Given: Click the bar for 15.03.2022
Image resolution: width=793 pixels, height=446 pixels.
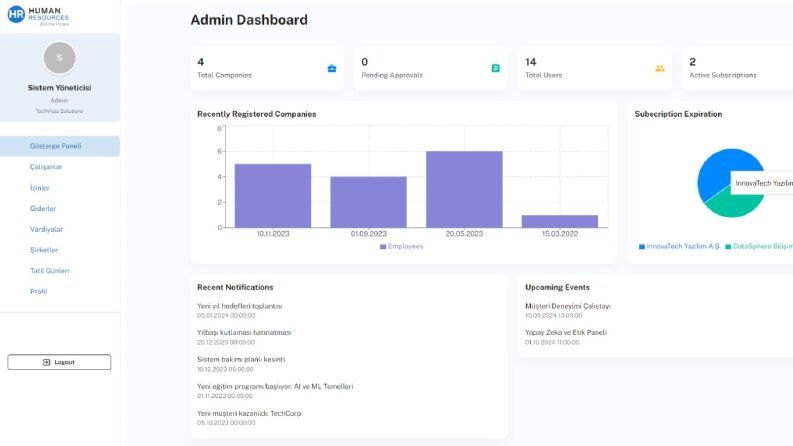Looking at the screenshot, I should (560, 221).
